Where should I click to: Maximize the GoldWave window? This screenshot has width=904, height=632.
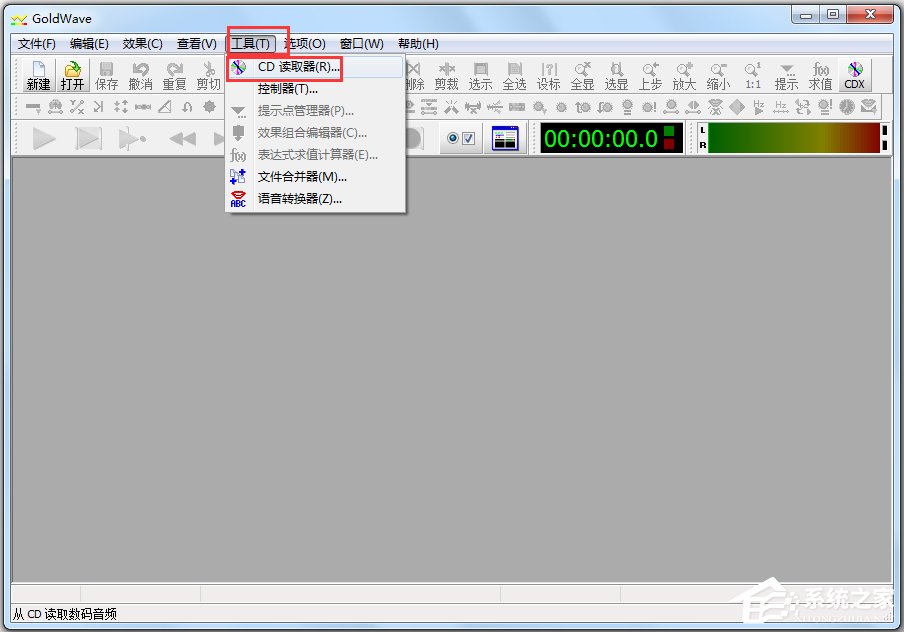tap(833, 14)
